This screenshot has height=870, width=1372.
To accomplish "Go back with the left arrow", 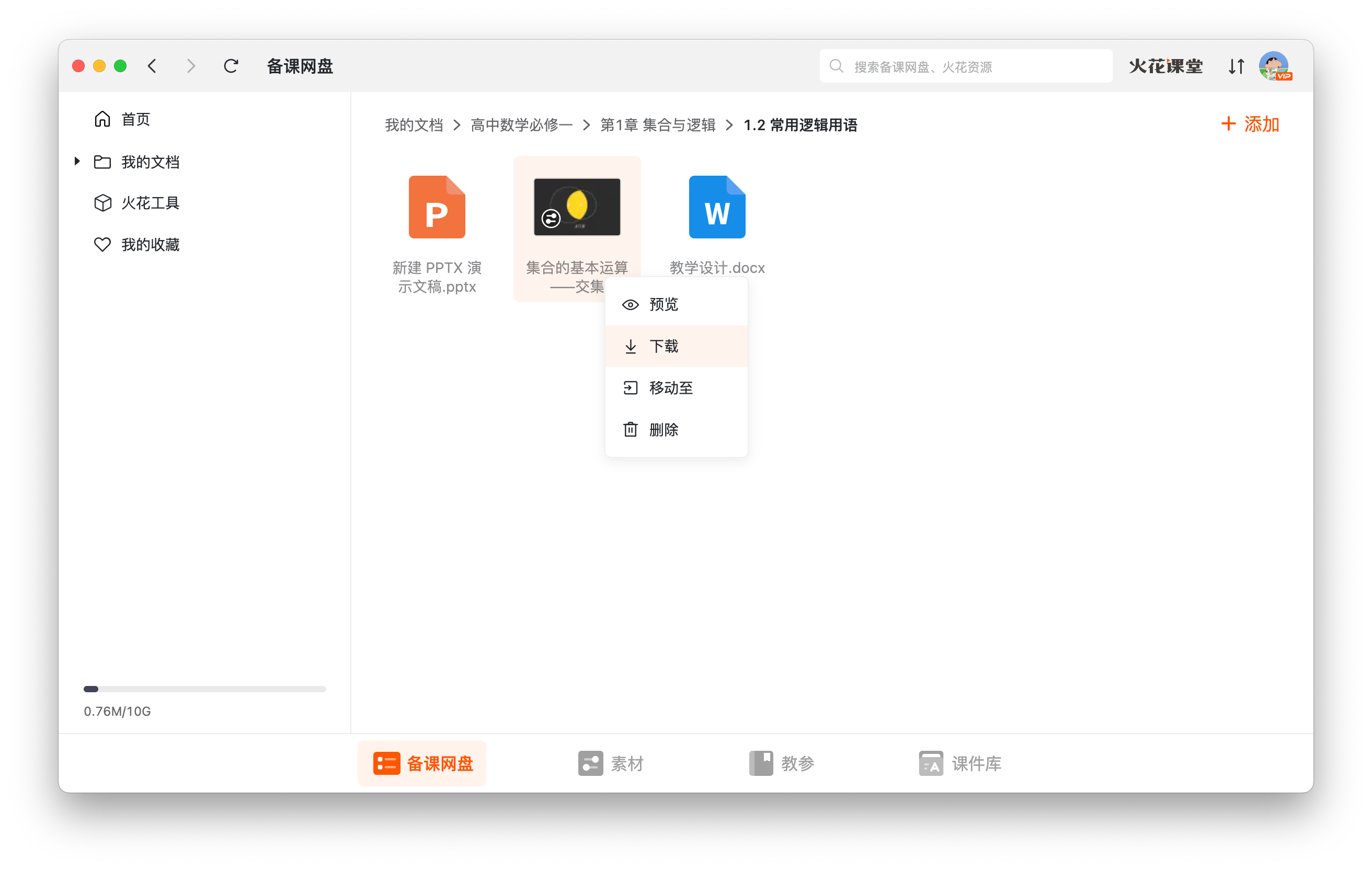I will tap(152, 66).
